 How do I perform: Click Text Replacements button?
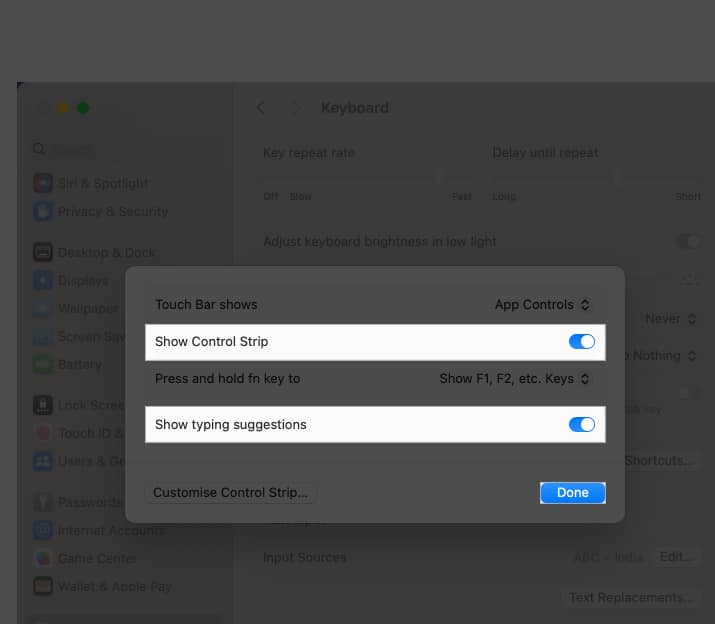coord(630,598)
